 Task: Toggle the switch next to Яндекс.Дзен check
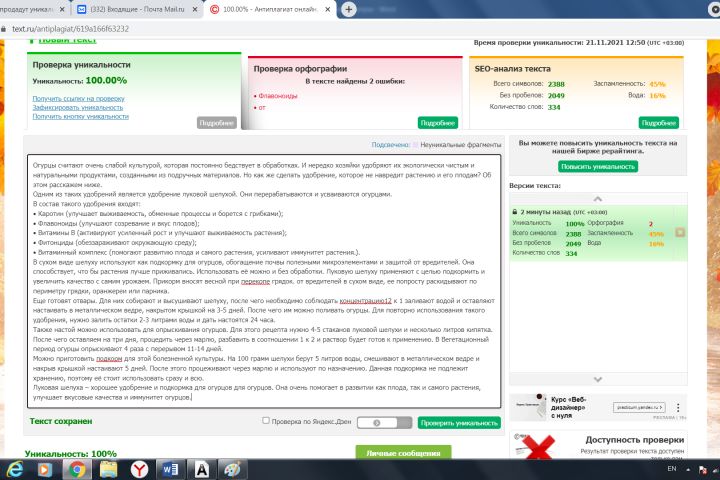(384, 423)
